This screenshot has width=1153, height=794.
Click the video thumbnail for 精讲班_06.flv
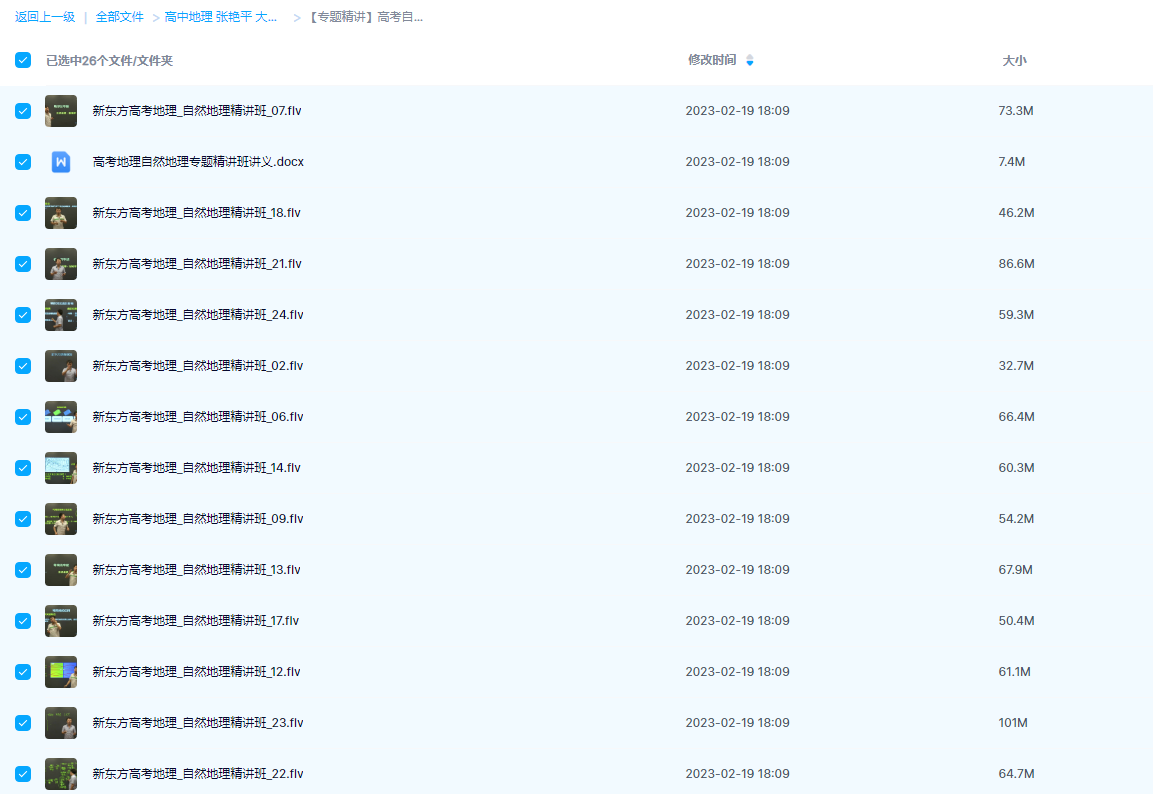point(61,417)
